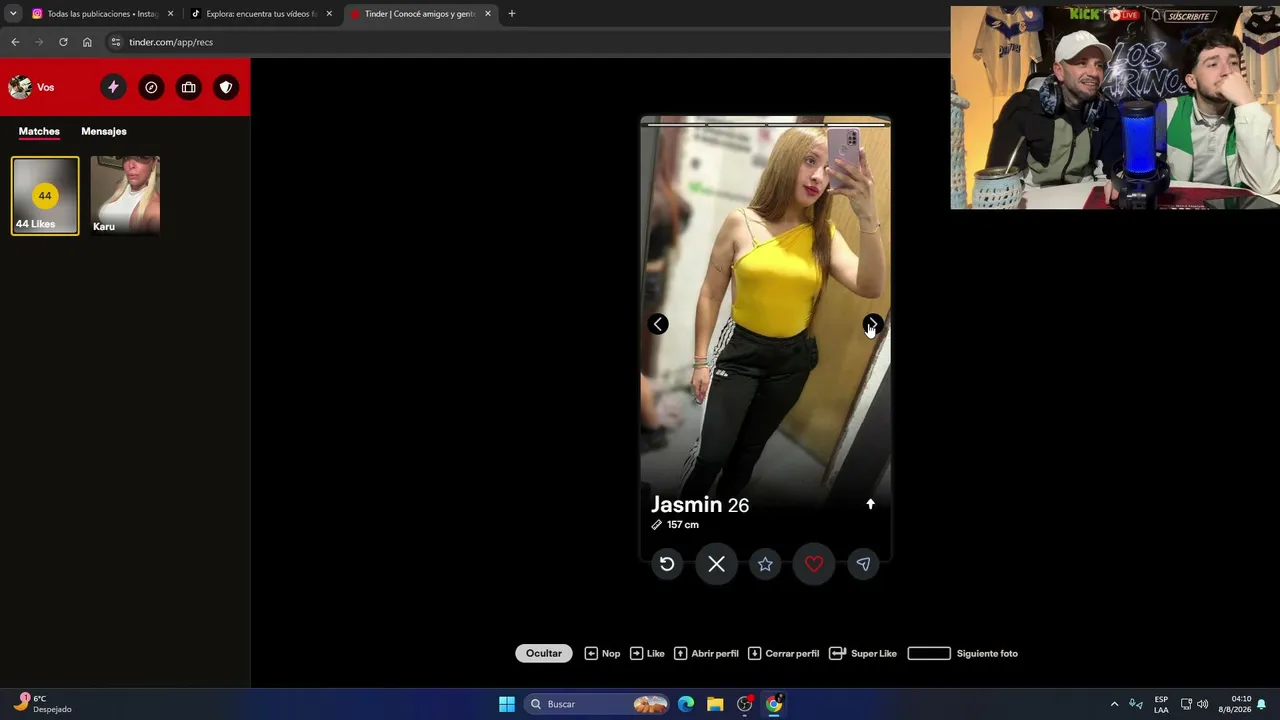Screen dimensions: 1280x720
Task: Open Microsoft Edge from taskbar
Action: click(686, 704)
